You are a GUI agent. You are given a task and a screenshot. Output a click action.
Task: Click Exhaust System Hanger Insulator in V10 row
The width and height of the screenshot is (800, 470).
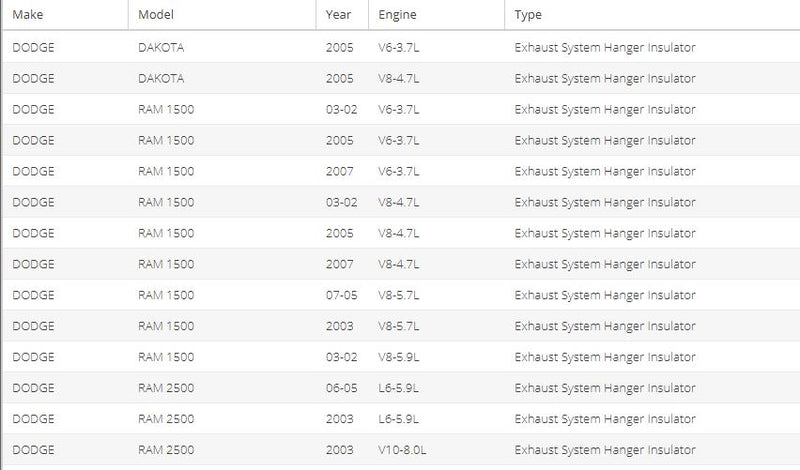click(605, 450)
